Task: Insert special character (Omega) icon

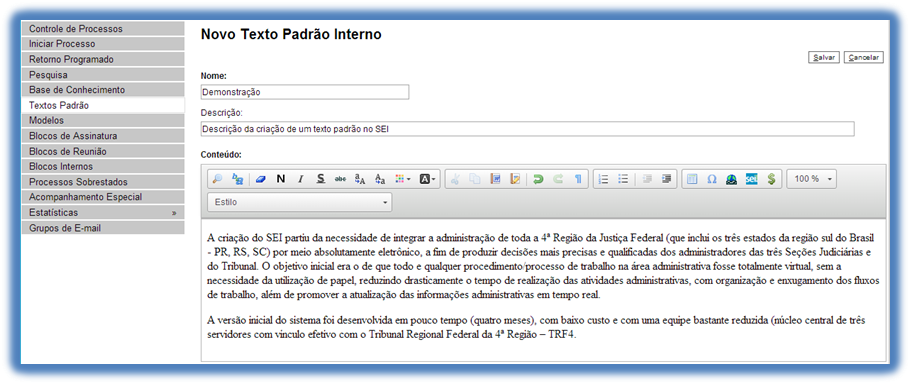Action: coord(712,179)
